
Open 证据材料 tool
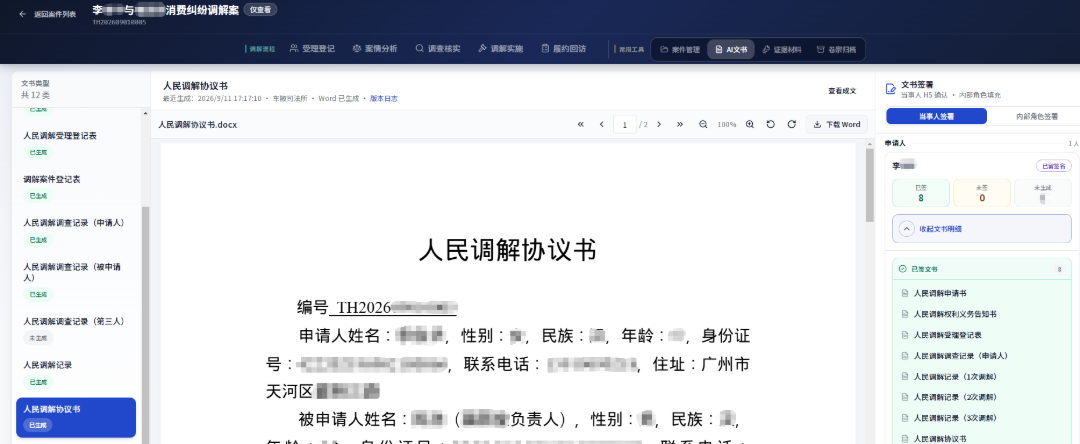click(x=782, y=50)
